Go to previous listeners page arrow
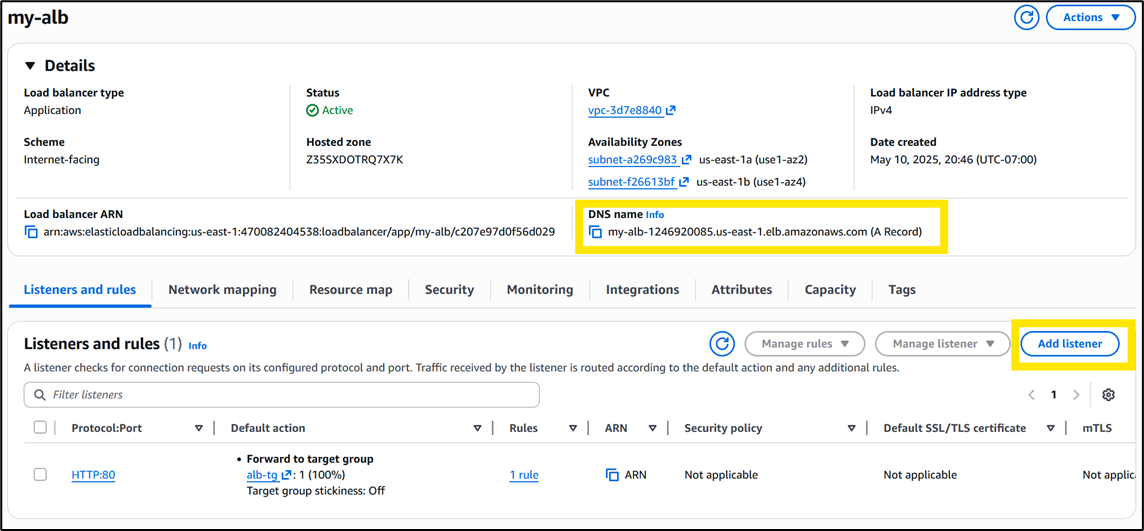 click(1032, 395)
